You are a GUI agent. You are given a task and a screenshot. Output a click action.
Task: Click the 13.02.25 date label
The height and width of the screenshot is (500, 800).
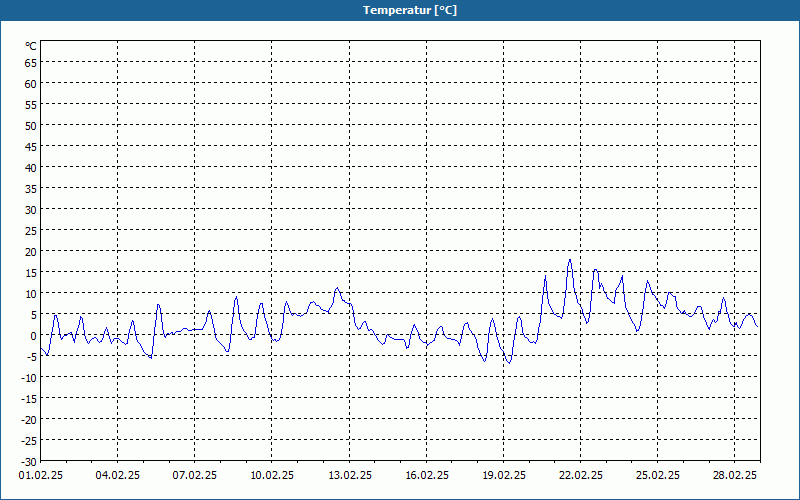click(x=349, y=476)
